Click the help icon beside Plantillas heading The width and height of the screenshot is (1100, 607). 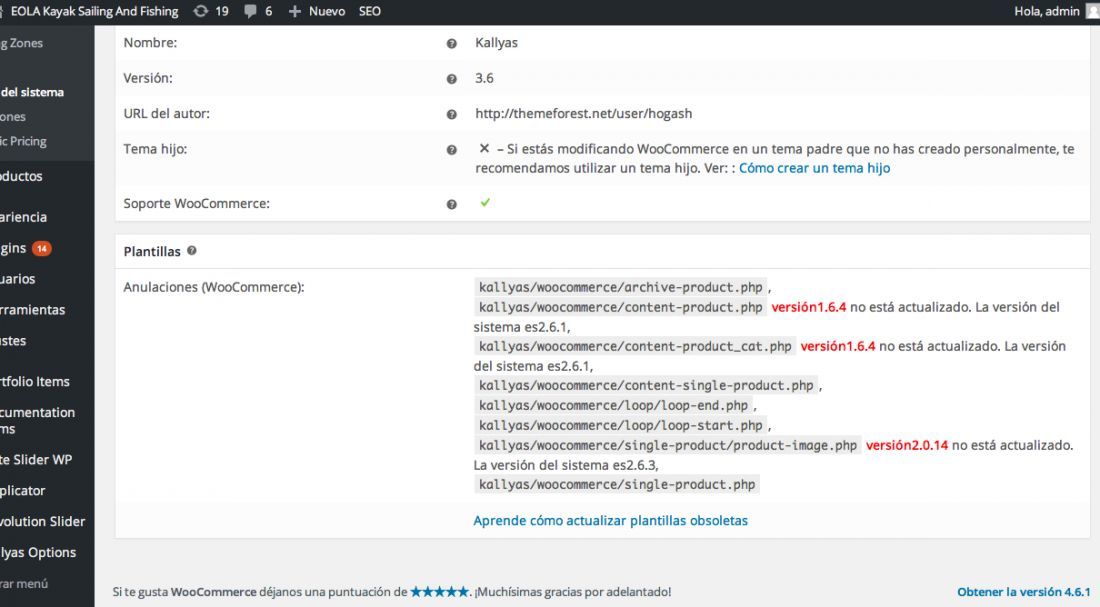click(x=192, y=251)
